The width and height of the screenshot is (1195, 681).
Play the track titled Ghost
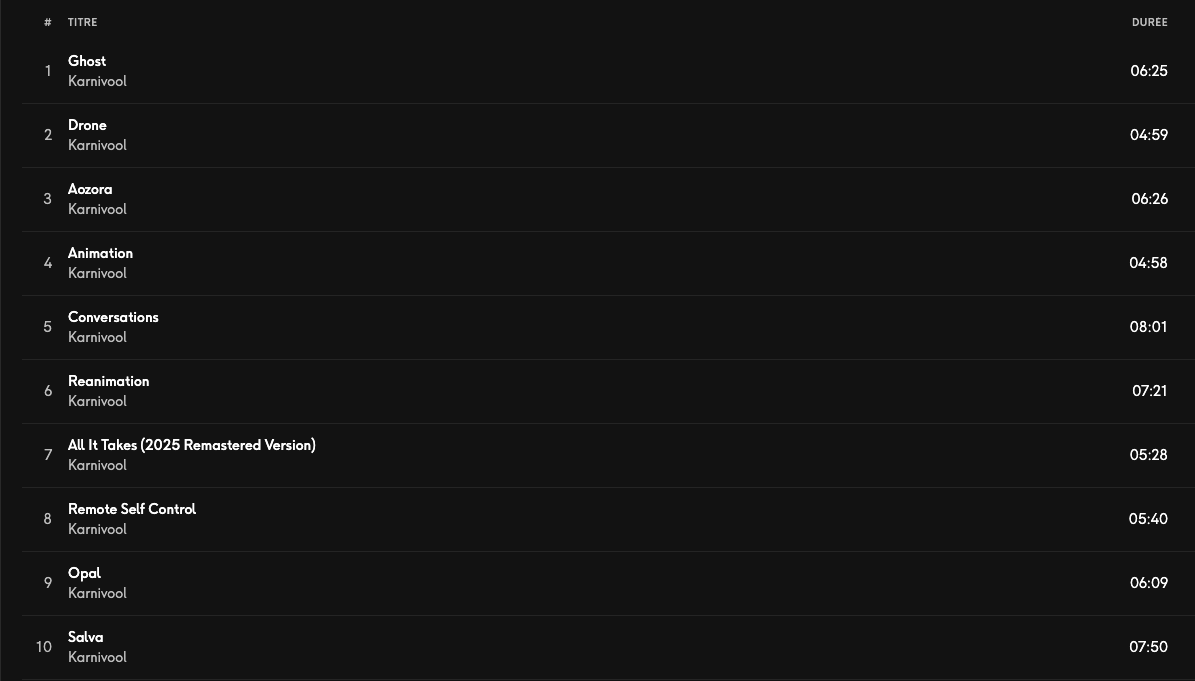pyautogui.click(x=87, y=61)
